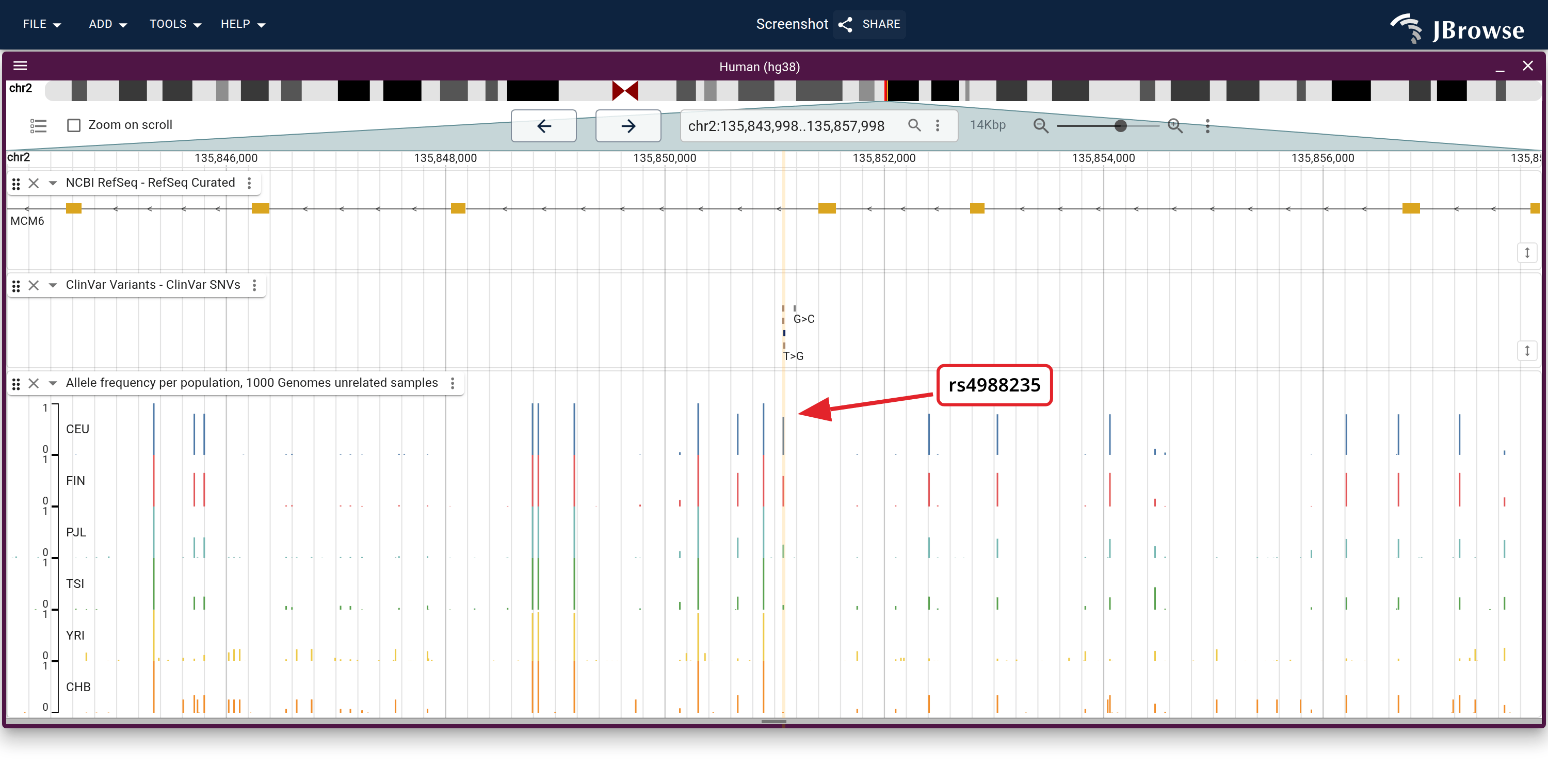
Task: Click the MCM6 gene label
Action: (28, 220)
